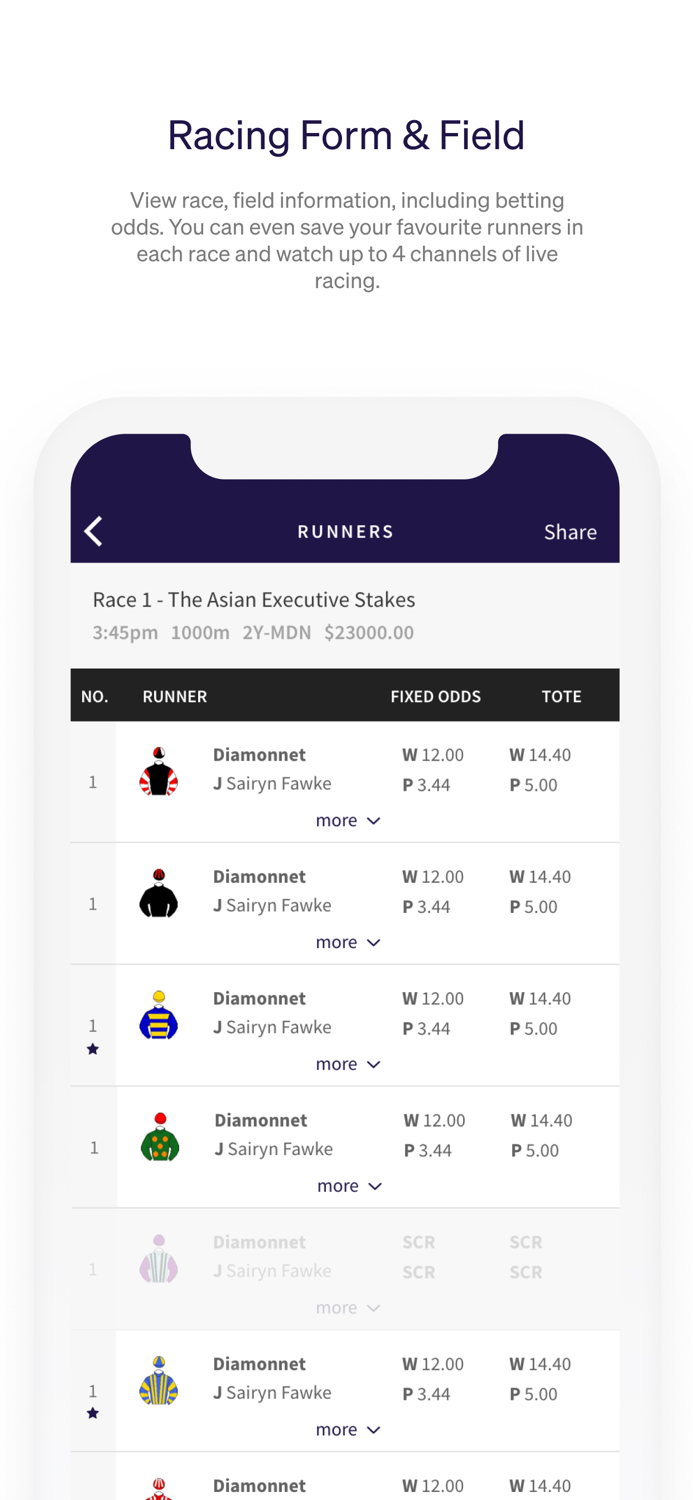This screenshot has height=1500, width=693.
Task: Unfavourite the starred runner six
Action: [92, 1414]
